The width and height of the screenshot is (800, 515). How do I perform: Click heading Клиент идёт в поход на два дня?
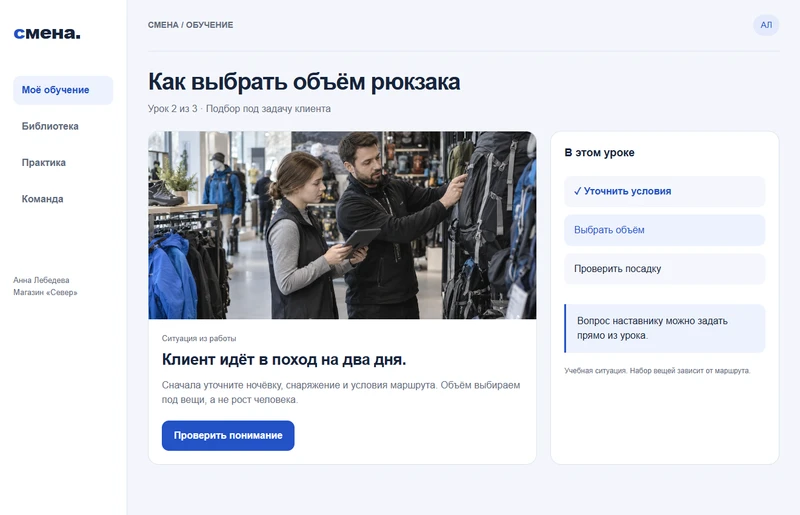pyautogui.click(x=284, y=359)
